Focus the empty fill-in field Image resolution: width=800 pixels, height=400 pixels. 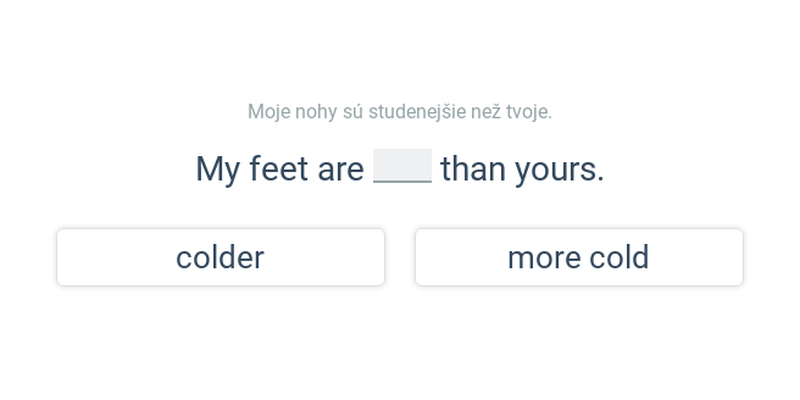(x=403, y=166)
